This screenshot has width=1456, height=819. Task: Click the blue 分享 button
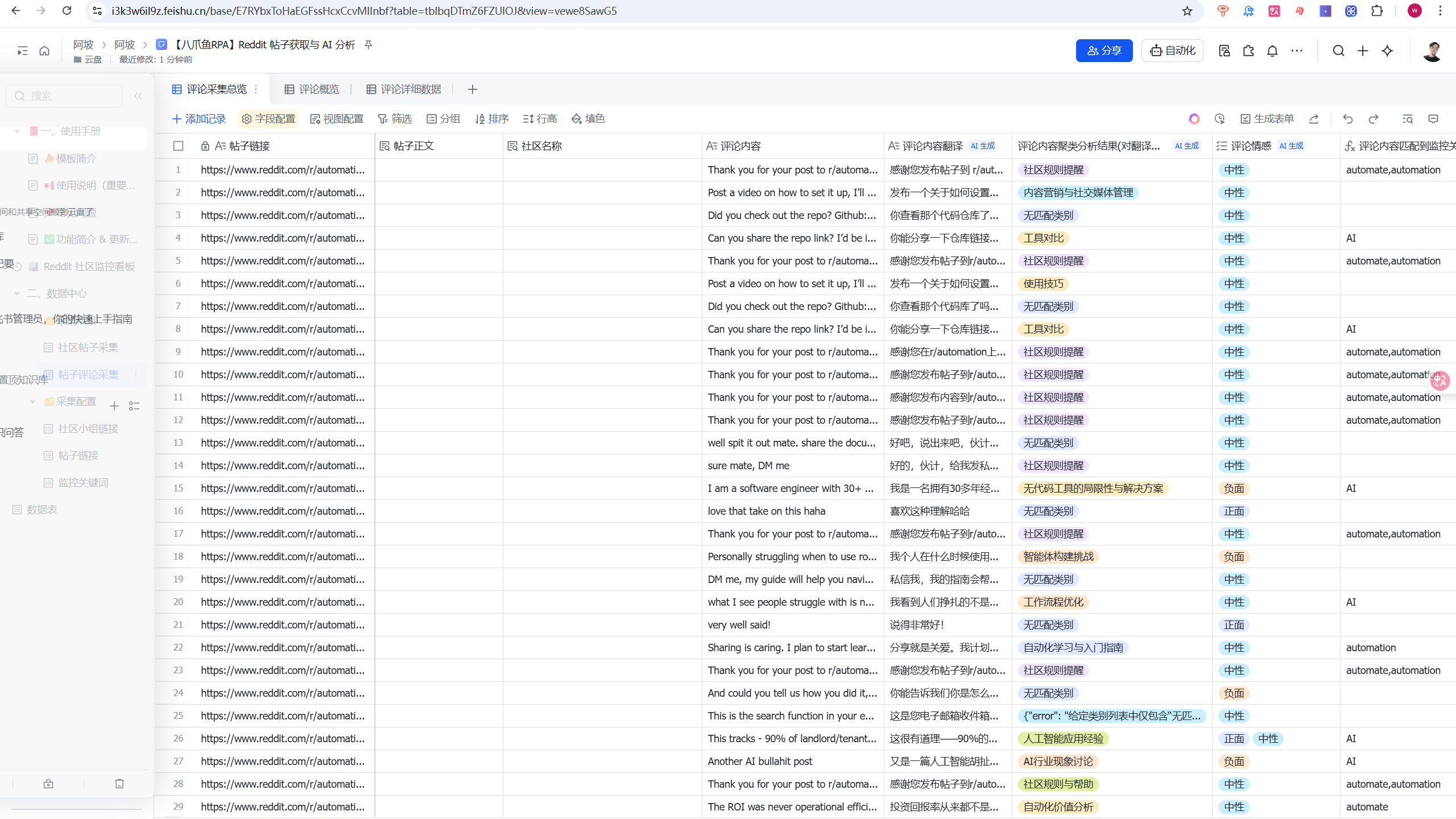tap(1104, 51)
